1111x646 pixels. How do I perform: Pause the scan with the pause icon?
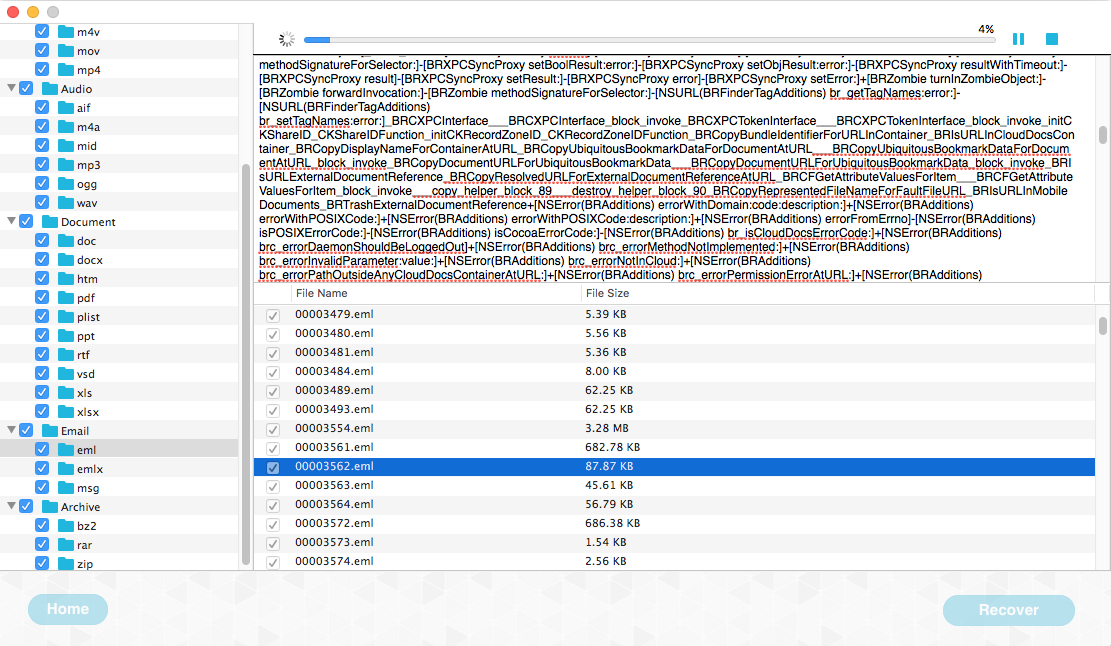point(1018,39)
